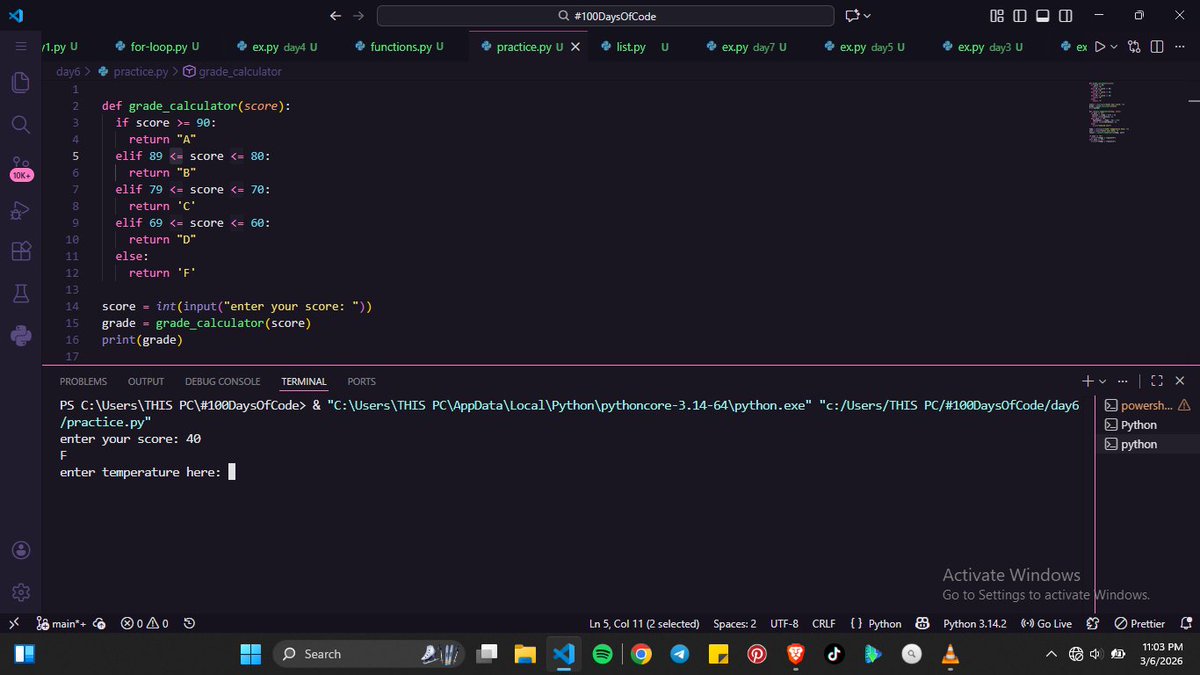Image resolution: width=1200 pixels, height=675 pixels.
Task: Open the notifications bell in status bar
Action: pyautogui.click(x=1186, y=623)
